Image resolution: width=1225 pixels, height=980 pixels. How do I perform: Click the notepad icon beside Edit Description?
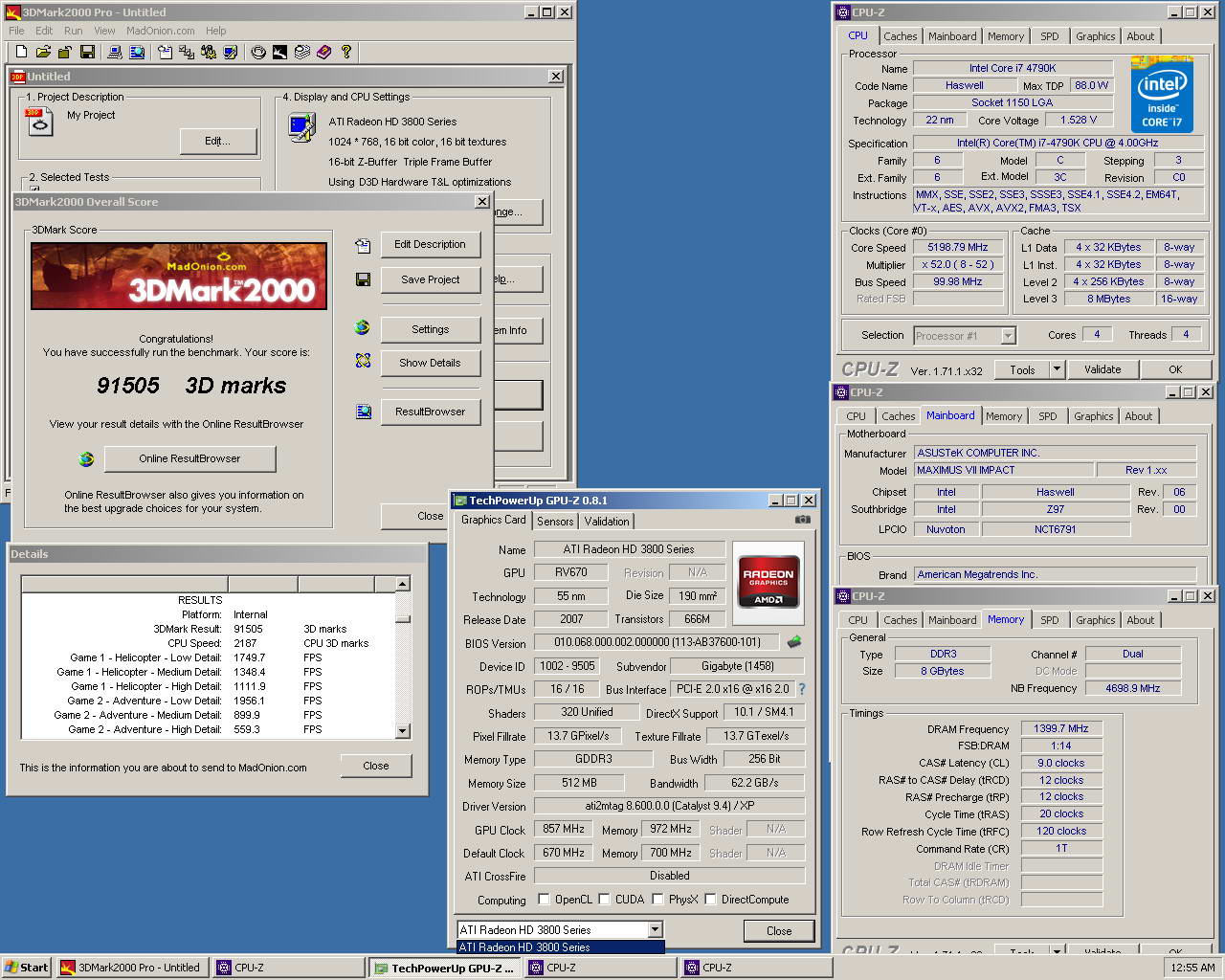pos(363,246)
